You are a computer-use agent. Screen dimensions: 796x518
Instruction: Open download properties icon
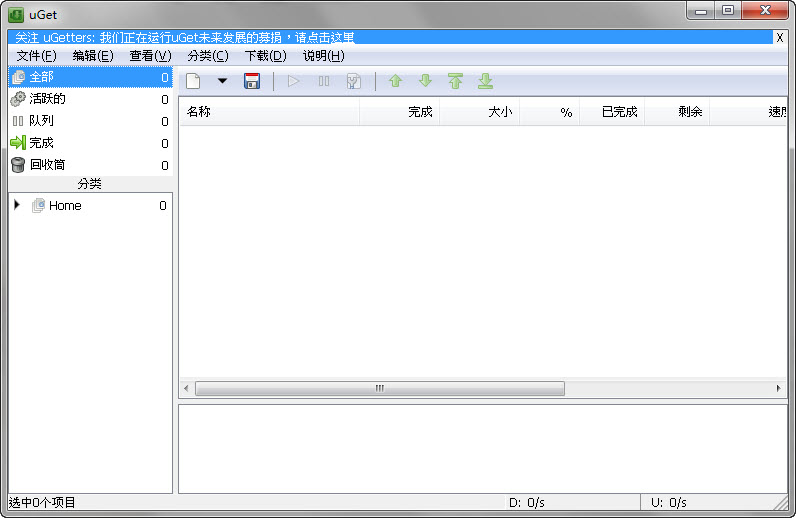click(354, 81)
